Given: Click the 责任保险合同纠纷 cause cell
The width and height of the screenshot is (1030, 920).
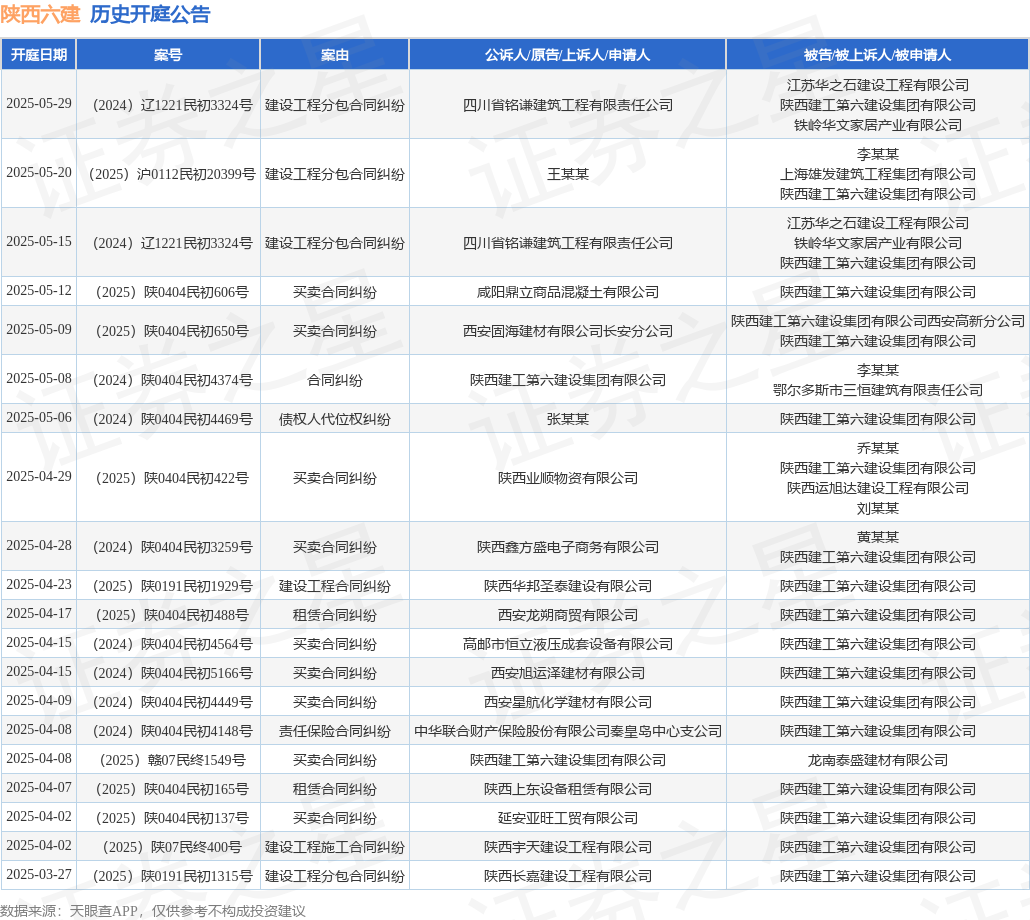Looking at the screenshot, I should coord(334,731).
